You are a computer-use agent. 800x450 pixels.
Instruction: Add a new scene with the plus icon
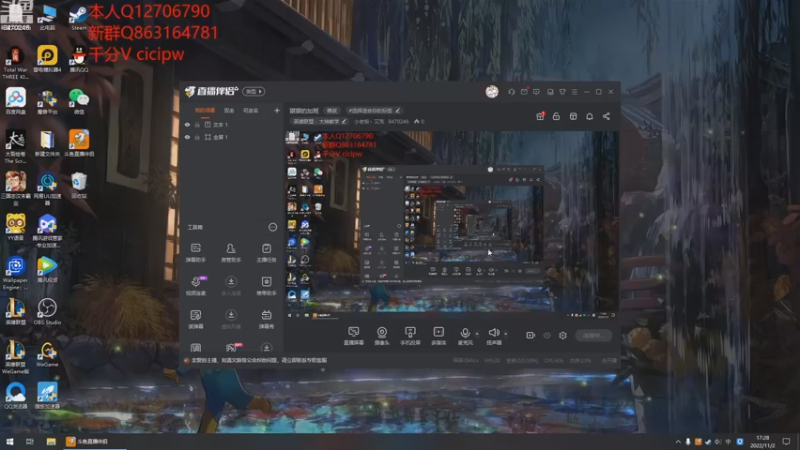point(277,110)
